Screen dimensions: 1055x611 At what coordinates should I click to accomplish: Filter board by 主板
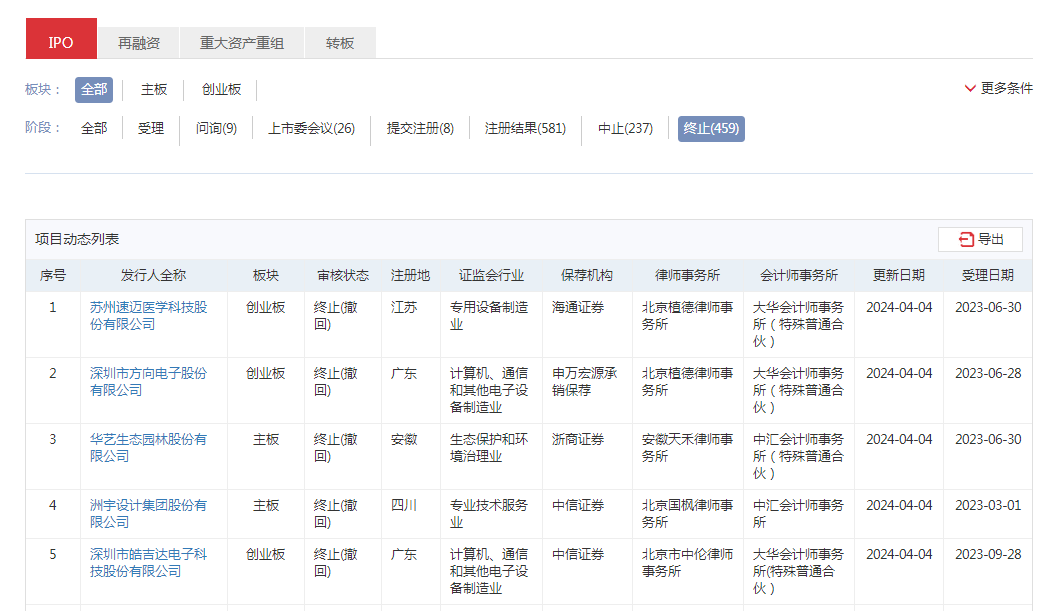[154, 90]
